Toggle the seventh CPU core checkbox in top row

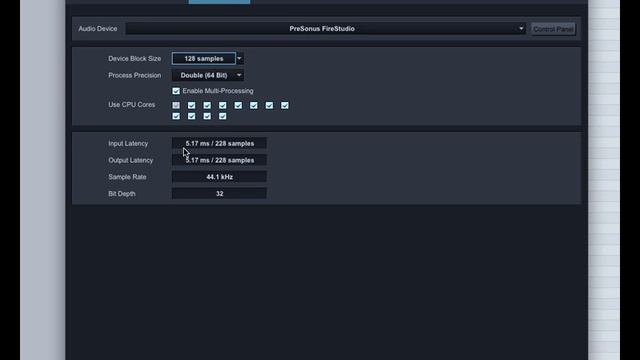(269, 105)
